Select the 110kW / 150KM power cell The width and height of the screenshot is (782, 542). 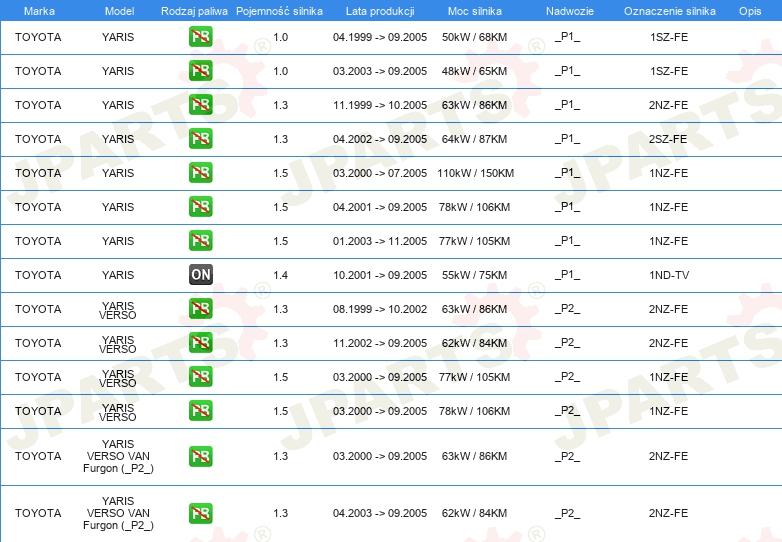pyautogui.click(x=475, y=173)
